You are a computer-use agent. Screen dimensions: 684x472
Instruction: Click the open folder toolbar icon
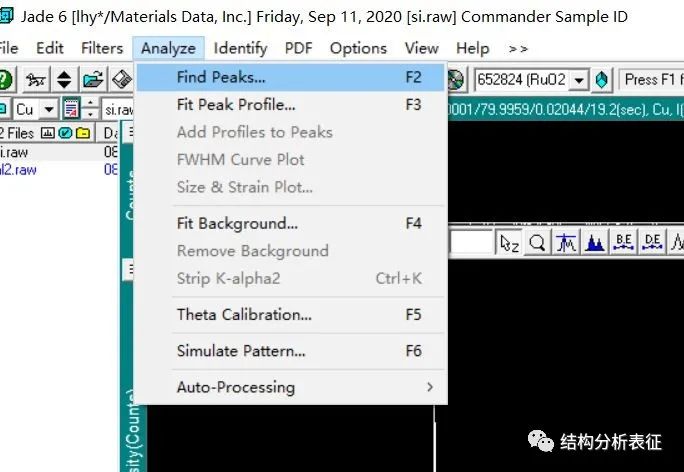93,80
